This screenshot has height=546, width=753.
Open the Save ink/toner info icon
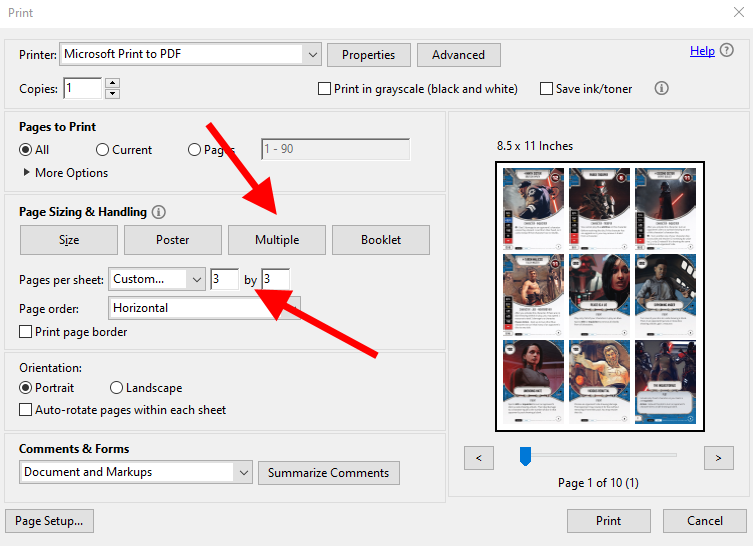[x=661, y=88]
